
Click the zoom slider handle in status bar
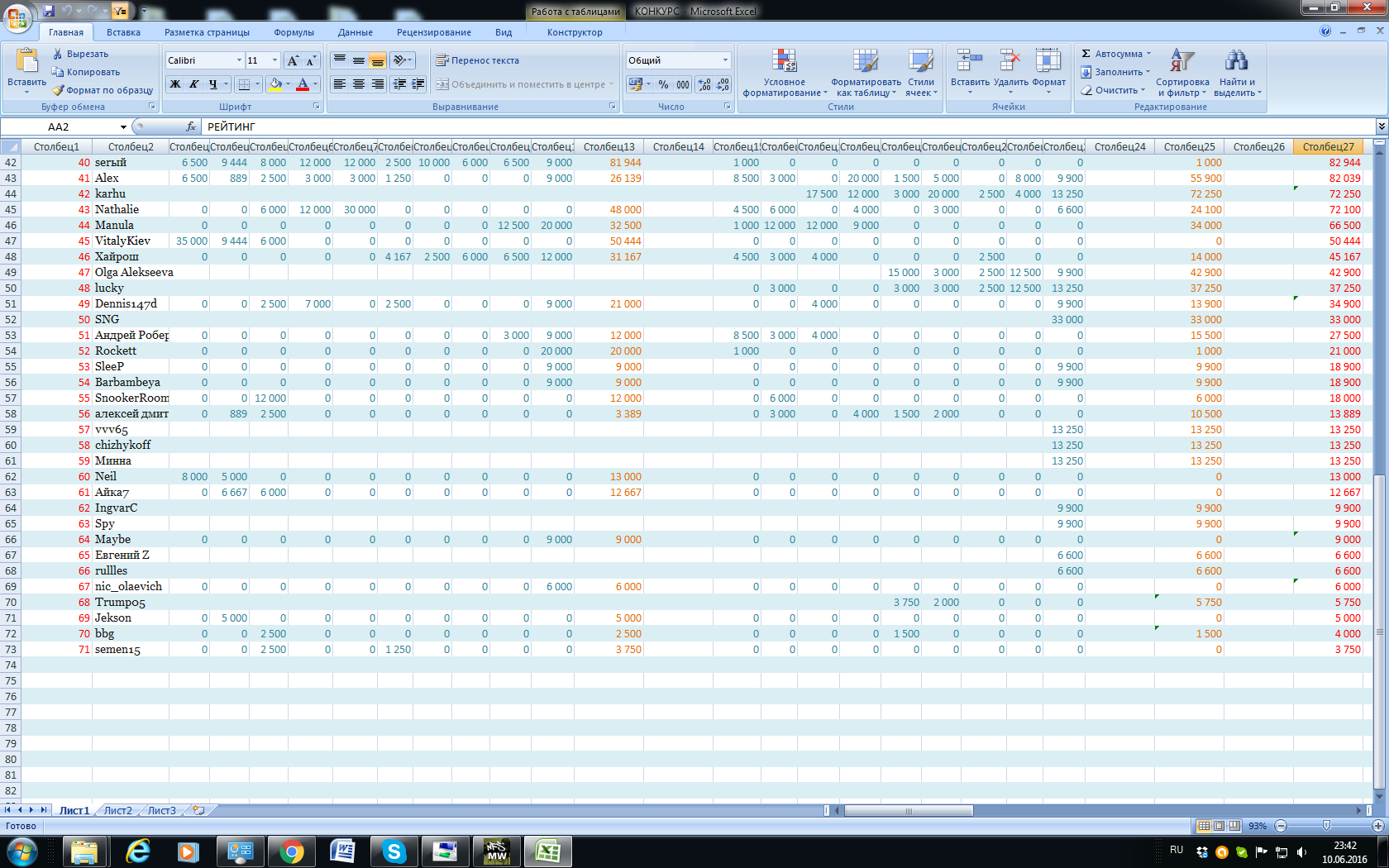(1326, 826)
